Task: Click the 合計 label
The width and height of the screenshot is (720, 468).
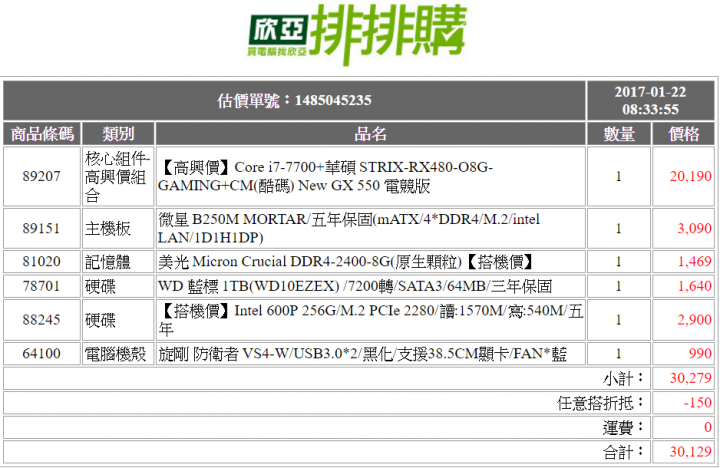Action: tap(623, 452)
